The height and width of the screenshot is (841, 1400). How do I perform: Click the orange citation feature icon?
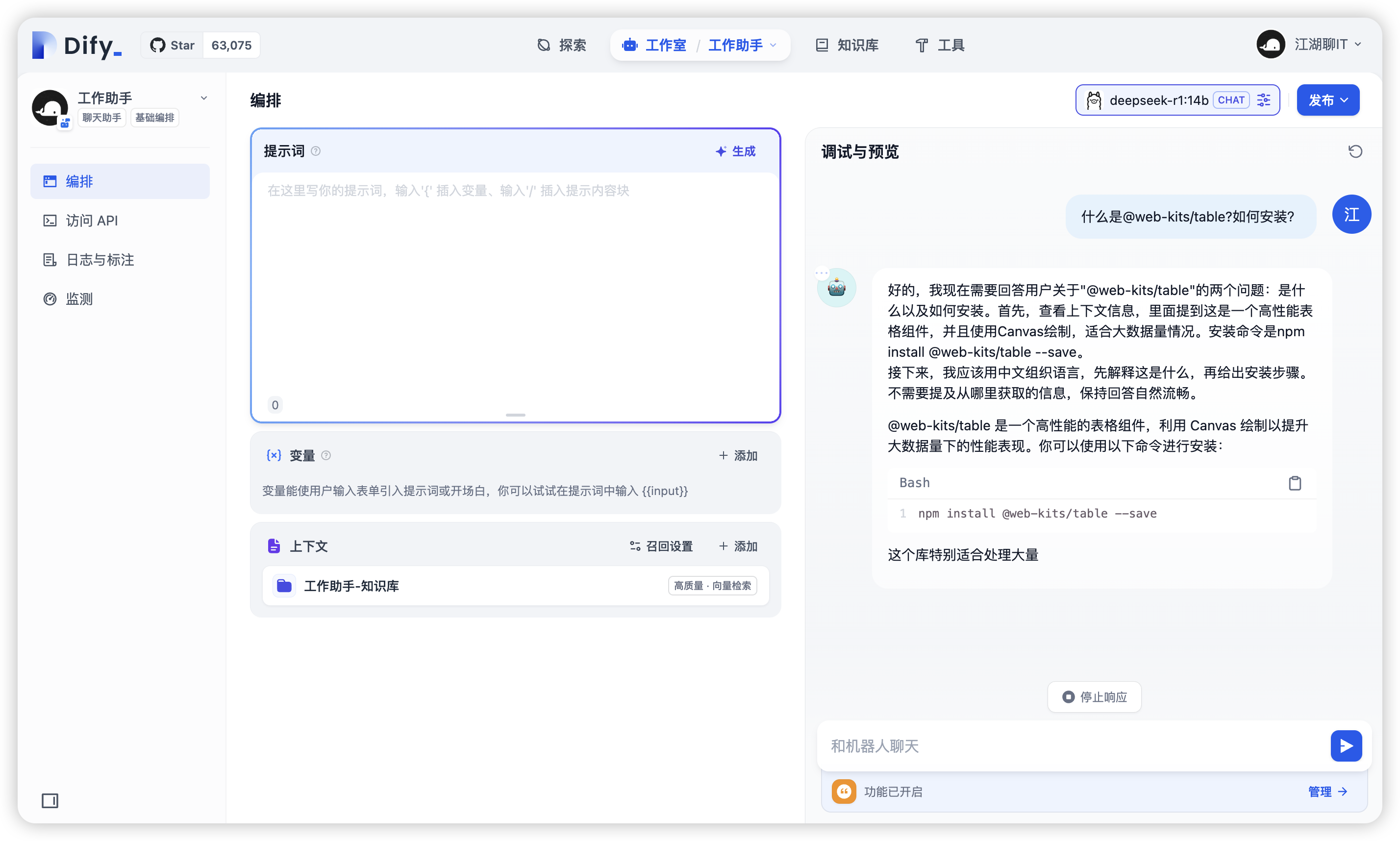click(x=844, y=792)
